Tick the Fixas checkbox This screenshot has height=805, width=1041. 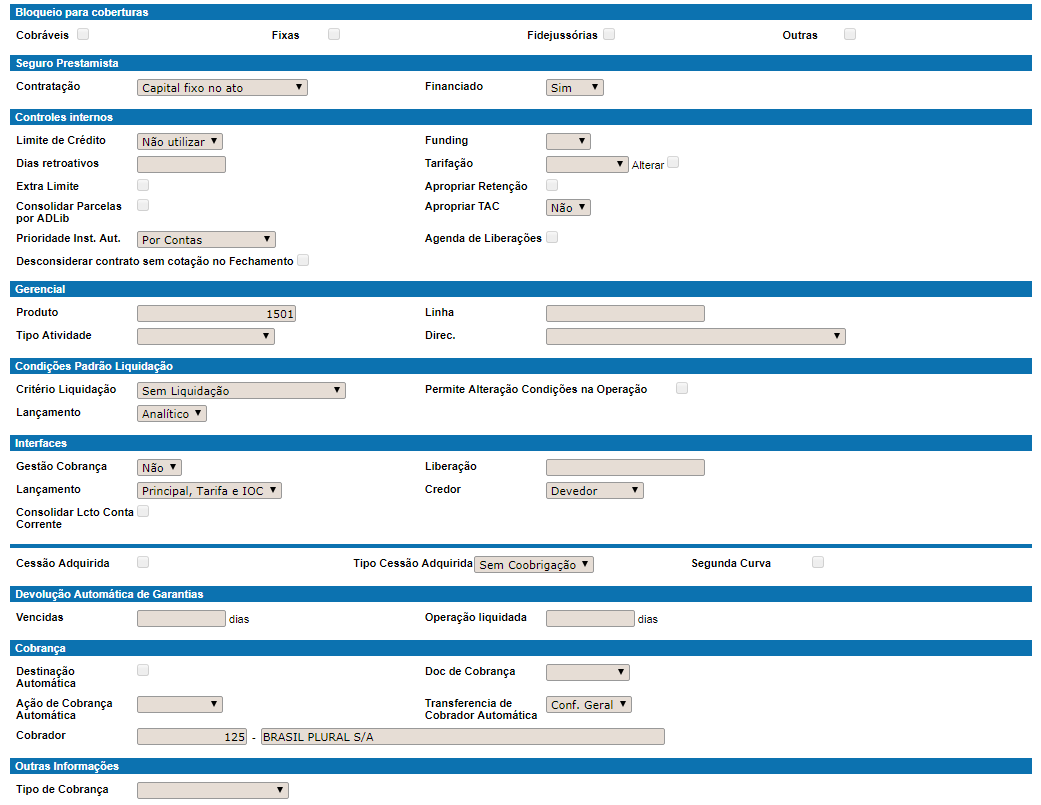(x=334, y=34)
